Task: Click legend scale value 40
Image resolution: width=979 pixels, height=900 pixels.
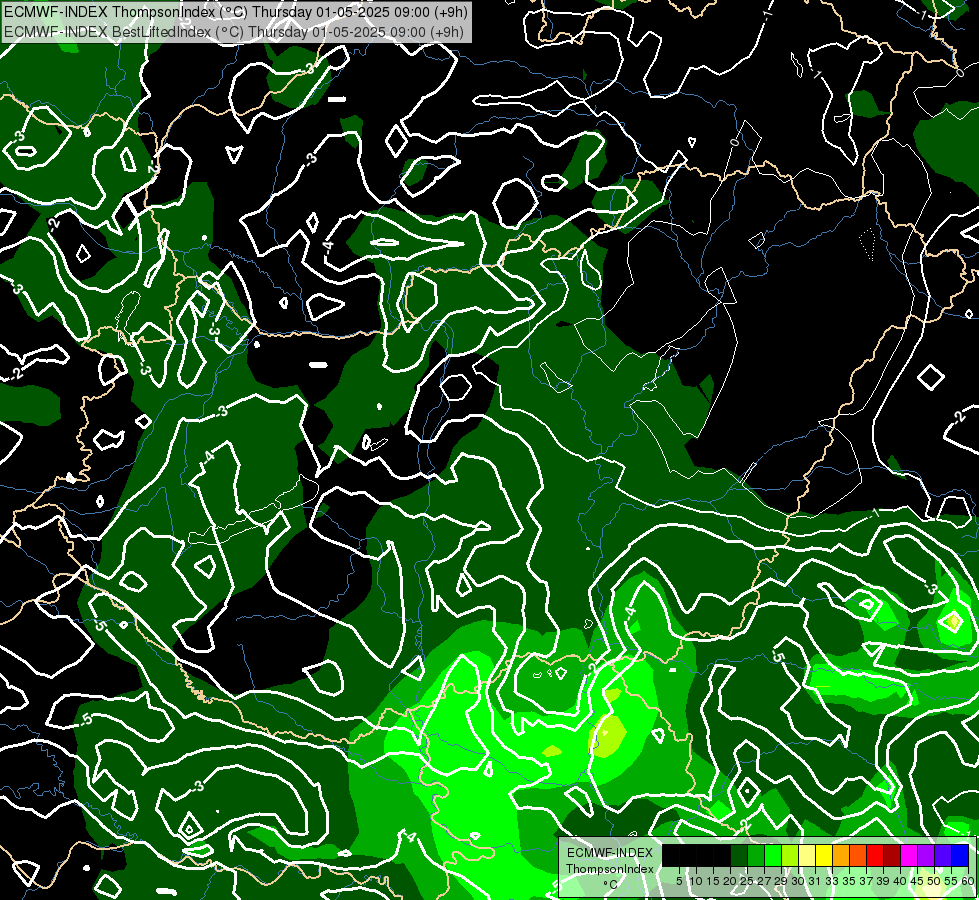Action: pyautogui.click(x=900, y=881)
